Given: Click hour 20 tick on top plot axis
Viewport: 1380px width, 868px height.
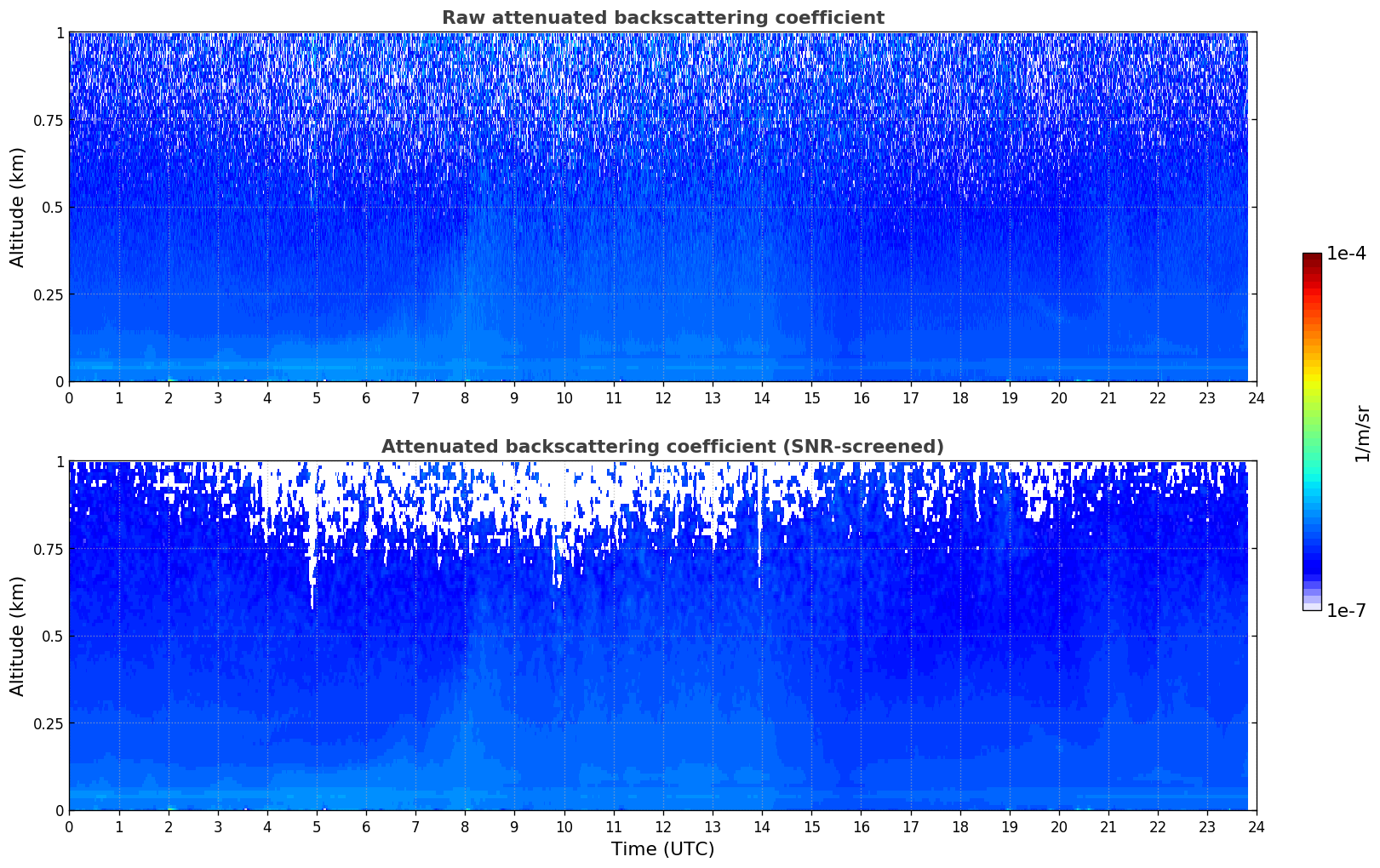Looking at the screenshot, I should tap(1058, 397).
